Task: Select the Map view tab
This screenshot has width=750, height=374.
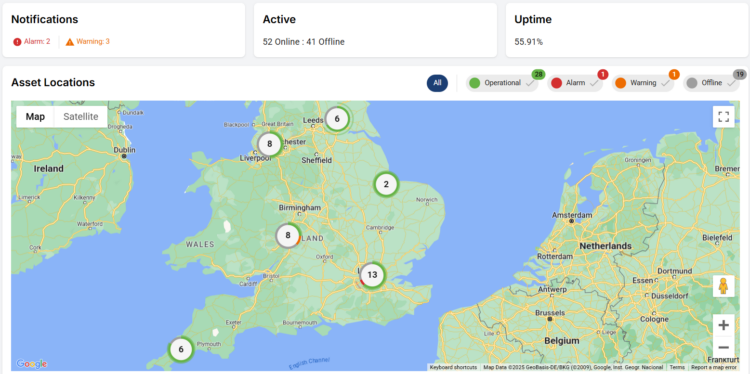Action: 35,117
